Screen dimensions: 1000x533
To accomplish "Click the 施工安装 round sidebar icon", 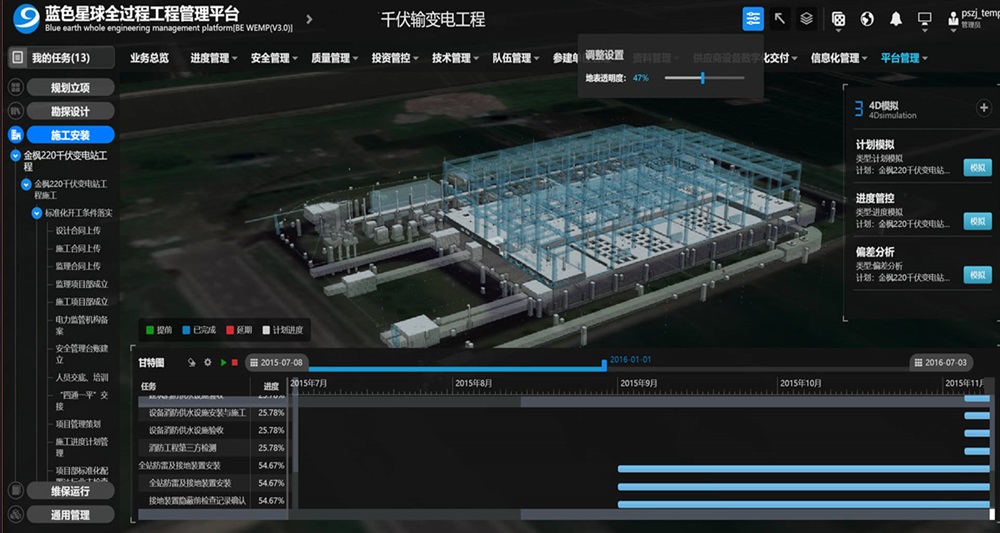I will click(16, 135).
